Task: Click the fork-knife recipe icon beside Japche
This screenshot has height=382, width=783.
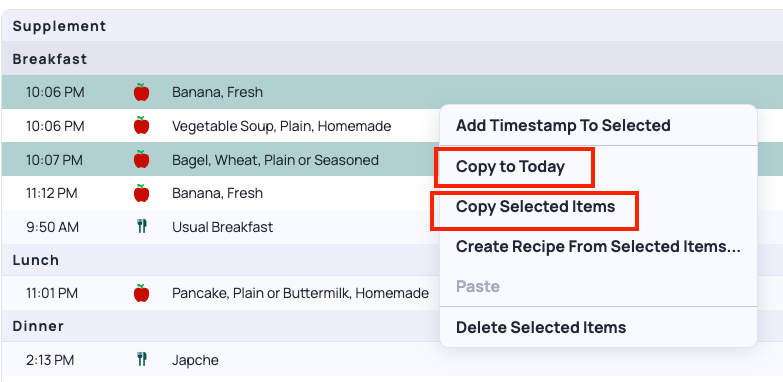Action: click(x=142, y=360)
